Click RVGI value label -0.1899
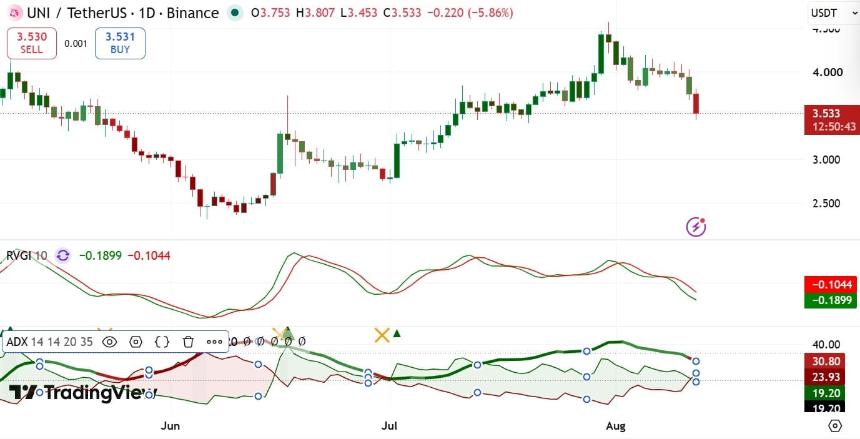860x439 pixels. click(x=831, y=300)
